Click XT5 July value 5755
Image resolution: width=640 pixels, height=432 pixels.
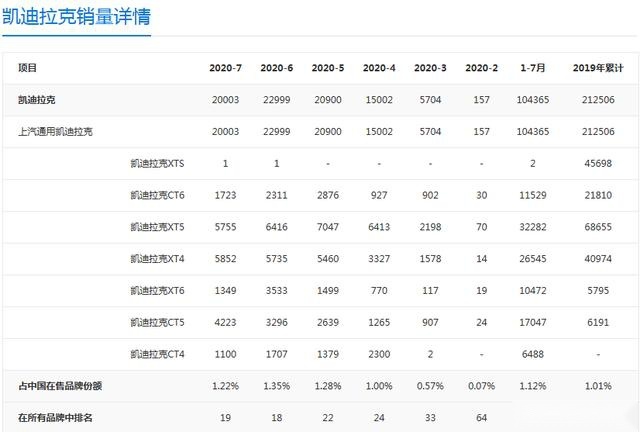pos(225,227)
